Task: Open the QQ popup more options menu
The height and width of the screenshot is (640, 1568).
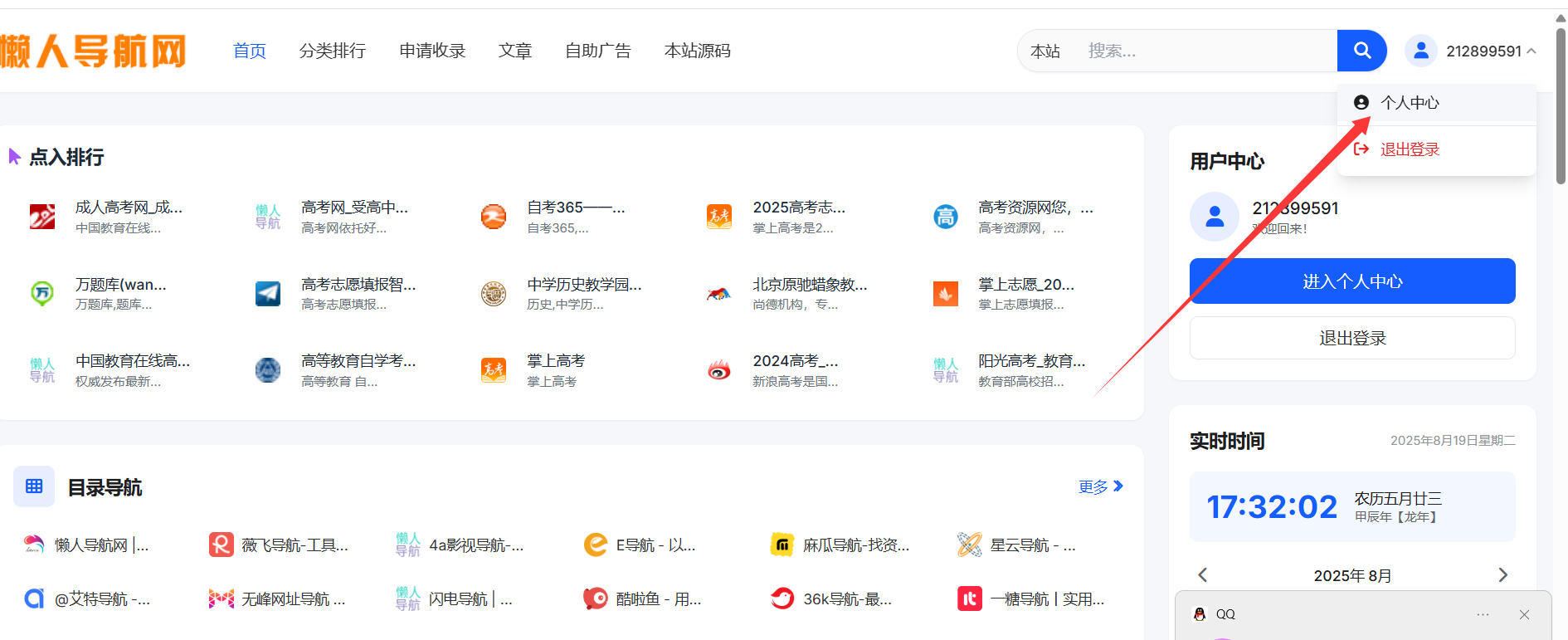Action: (1483, 614)
